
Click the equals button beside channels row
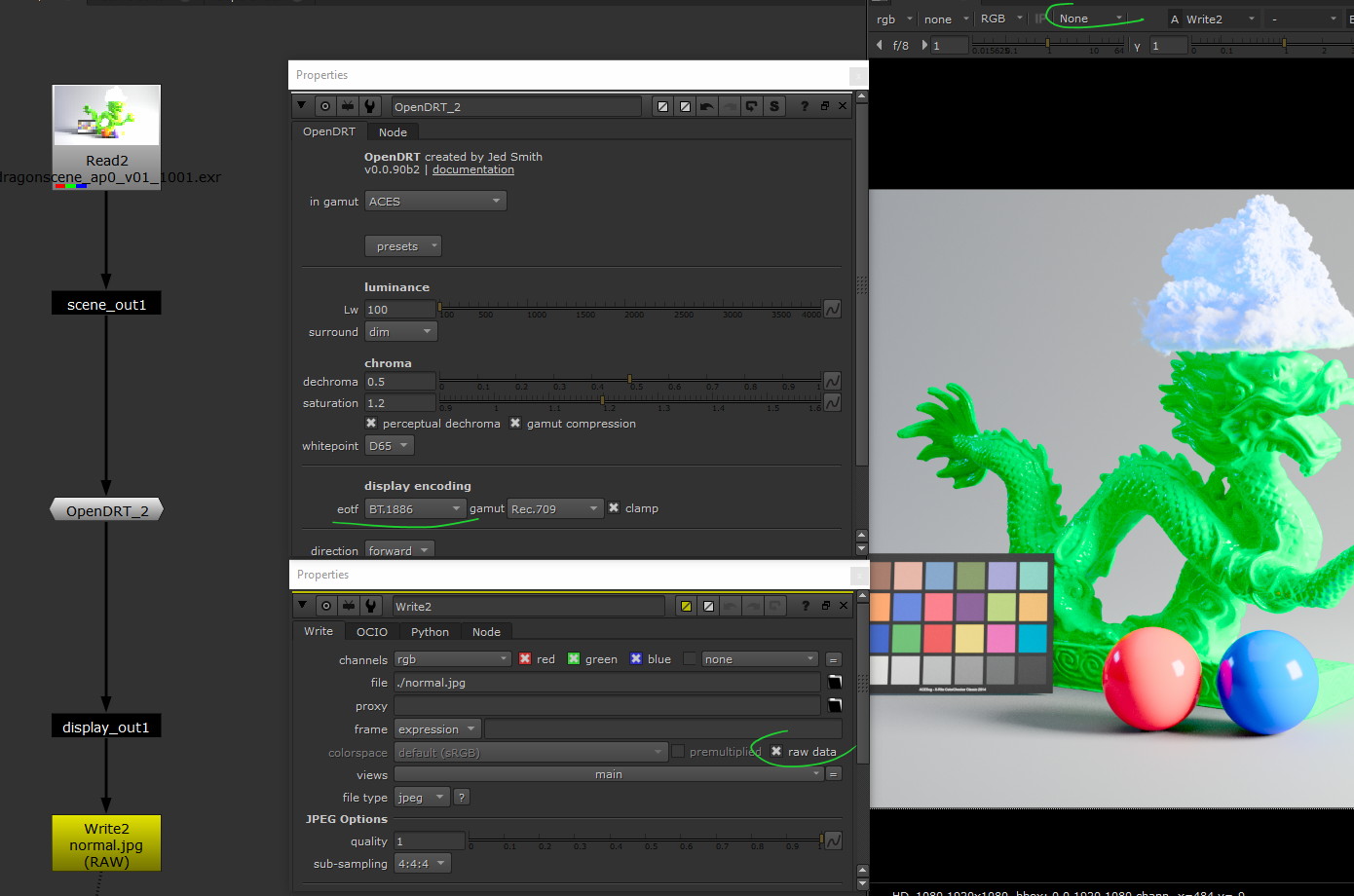(834, 659)
